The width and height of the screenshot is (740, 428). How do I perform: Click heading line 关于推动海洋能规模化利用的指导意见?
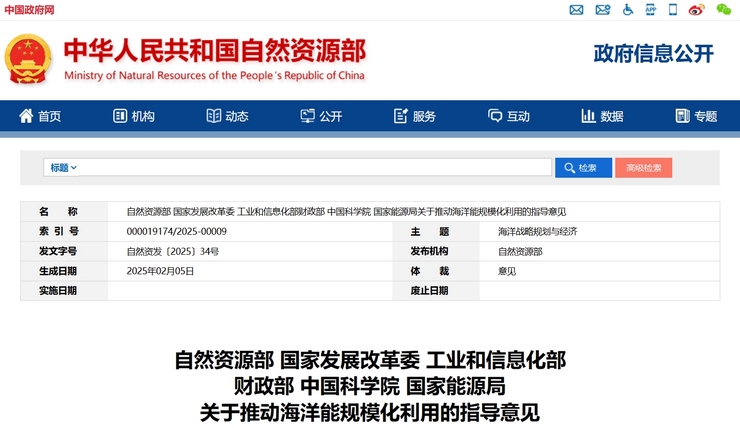(370, 412)
